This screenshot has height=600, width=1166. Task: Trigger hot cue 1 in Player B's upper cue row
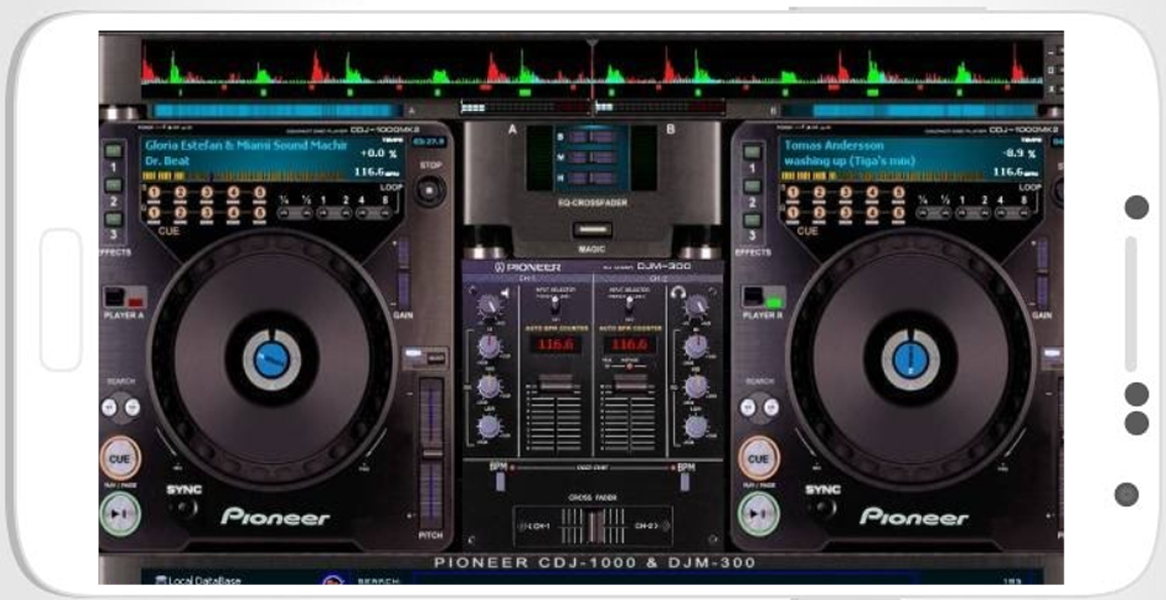pyautogui.click(x=793, y=193)
